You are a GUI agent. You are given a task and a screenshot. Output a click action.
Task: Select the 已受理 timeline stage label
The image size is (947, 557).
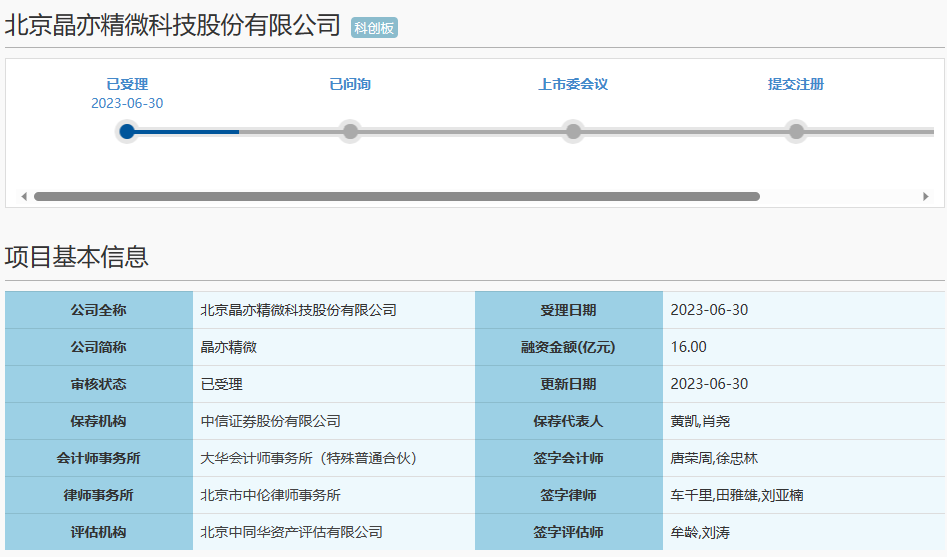tap(127, 84)
